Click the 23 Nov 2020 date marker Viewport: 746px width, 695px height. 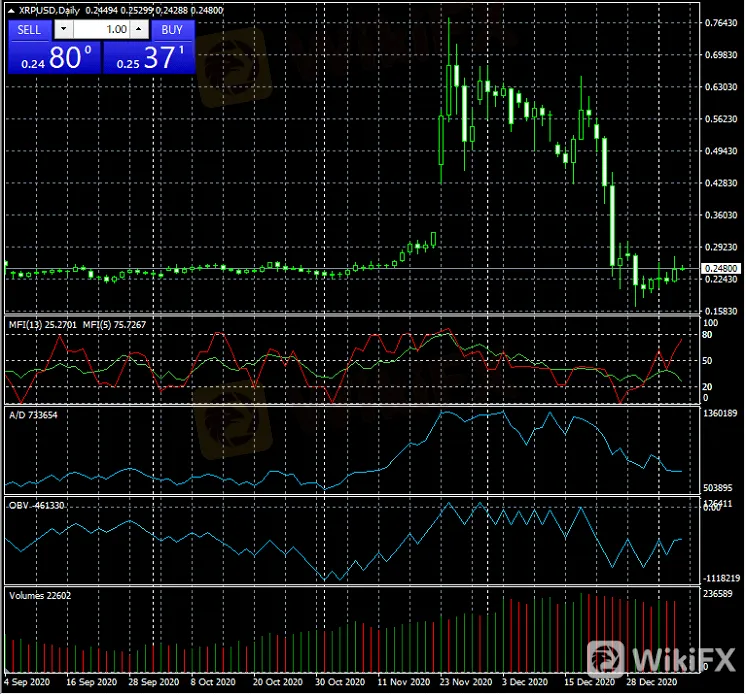click(x=464, y=682)
